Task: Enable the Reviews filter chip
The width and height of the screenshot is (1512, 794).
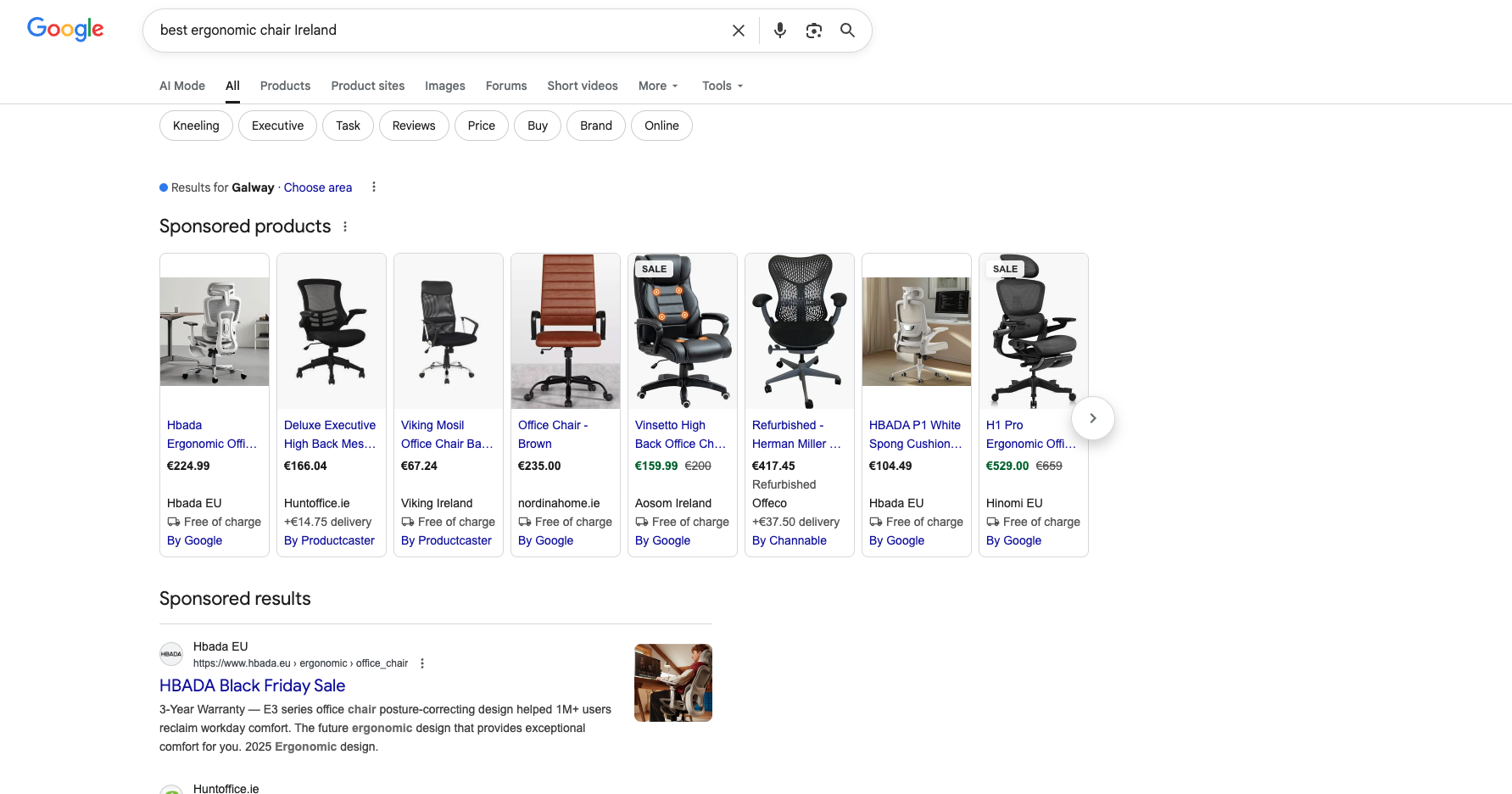Action: click(414, 125)
